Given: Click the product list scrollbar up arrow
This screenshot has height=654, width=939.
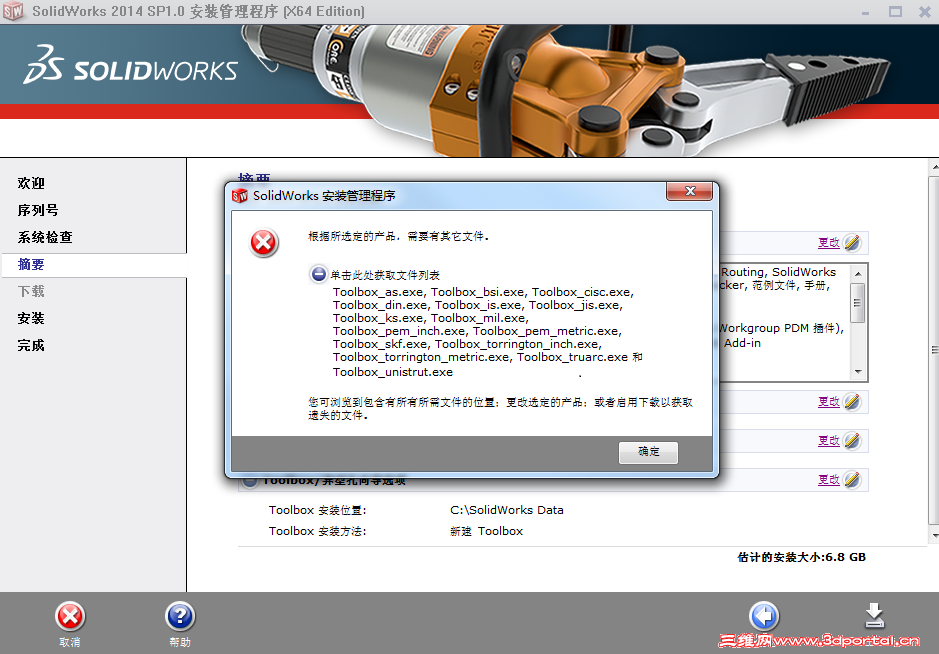Looking at the screenshot, I should pyautogui.click(x=858, y=273).
